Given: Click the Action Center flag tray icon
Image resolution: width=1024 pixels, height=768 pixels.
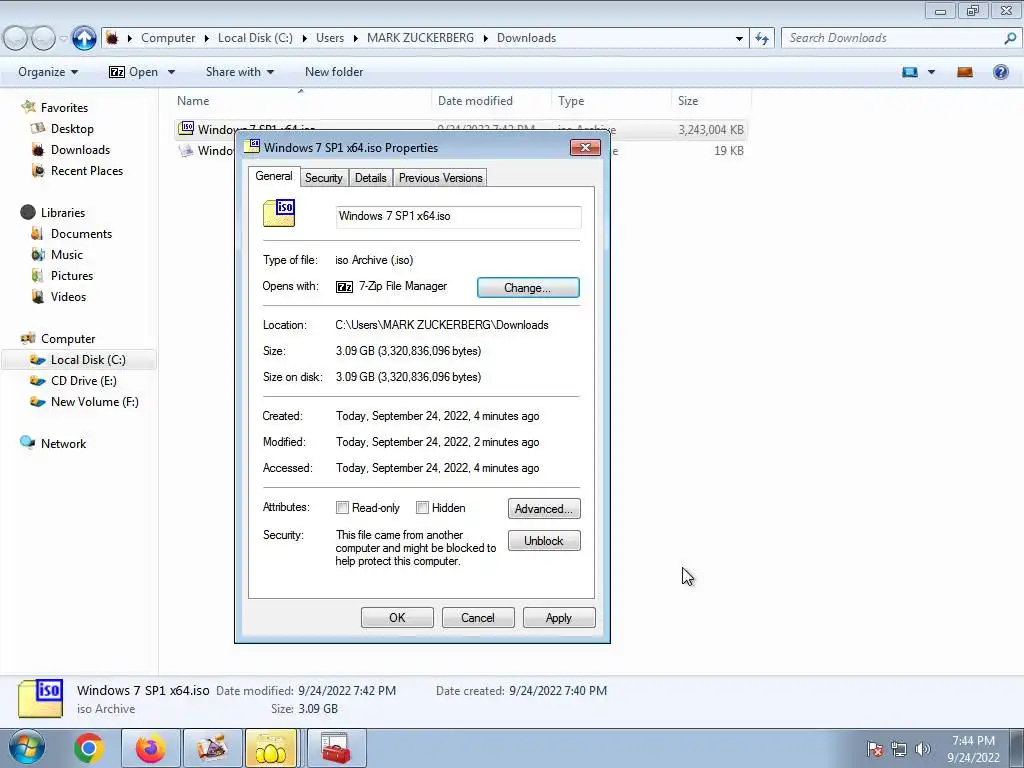Looking at the screenshot, I should coord(874,749).
